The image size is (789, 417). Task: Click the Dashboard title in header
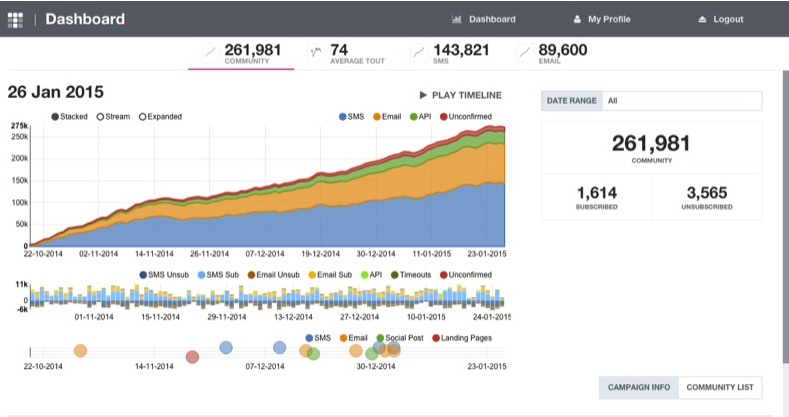pos(85,19)
